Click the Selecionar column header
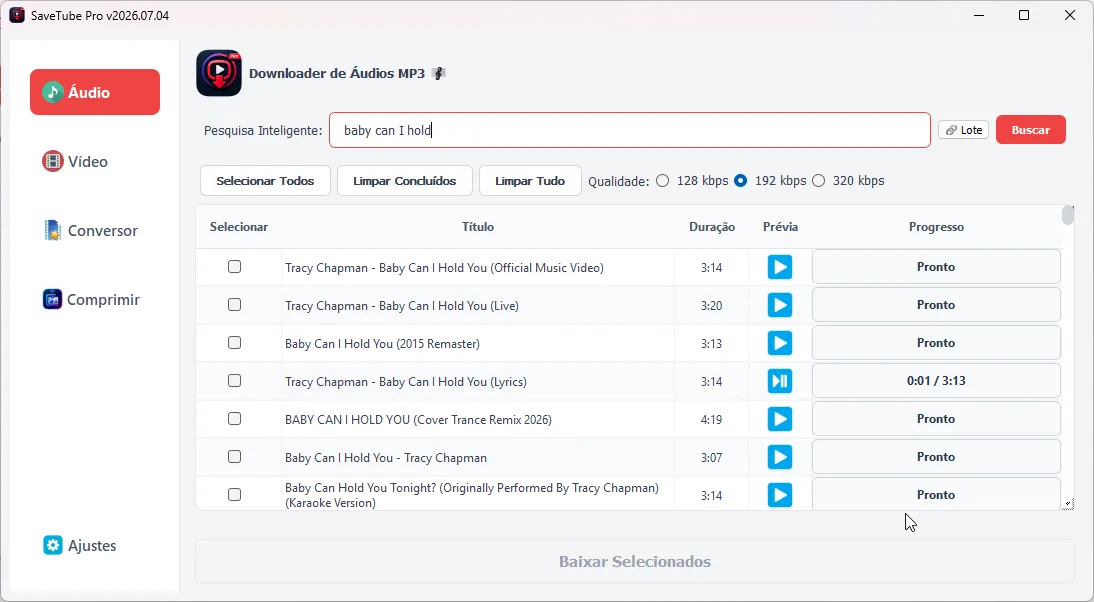Viewport: 1094px width, 602px height. (x=239, y=227)
